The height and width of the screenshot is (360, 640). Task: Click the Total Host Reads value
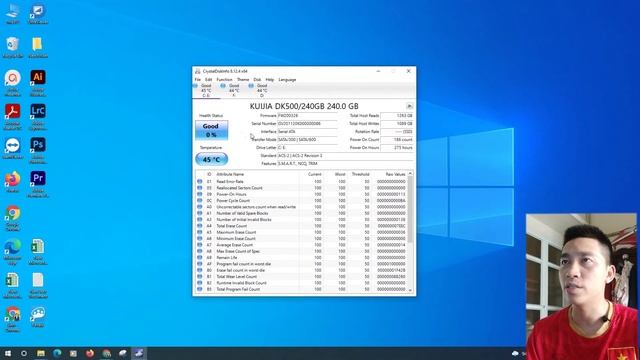coord(397,116)
